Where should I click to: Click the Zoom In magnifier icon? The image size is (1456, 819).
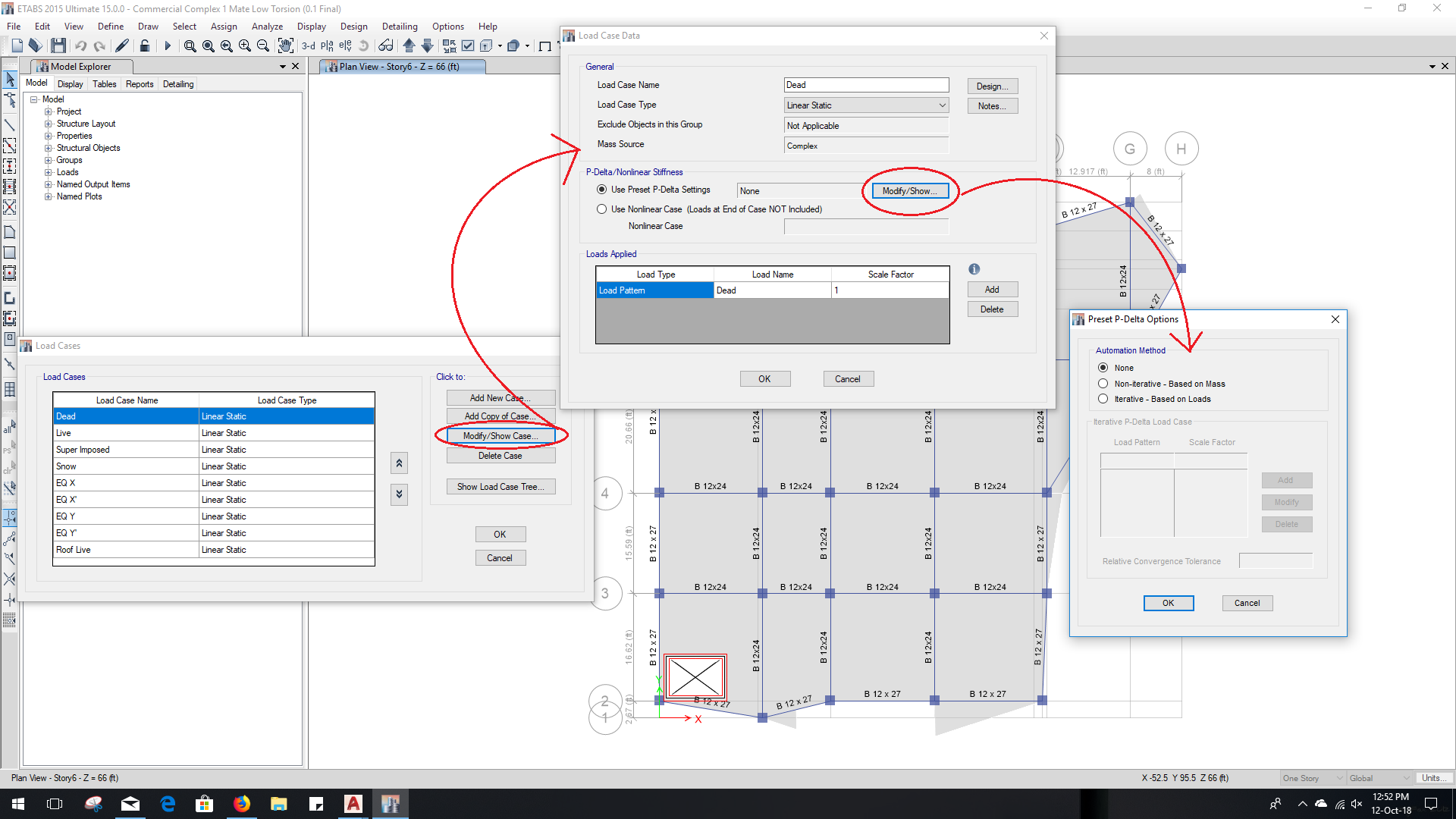coord(244,46)
